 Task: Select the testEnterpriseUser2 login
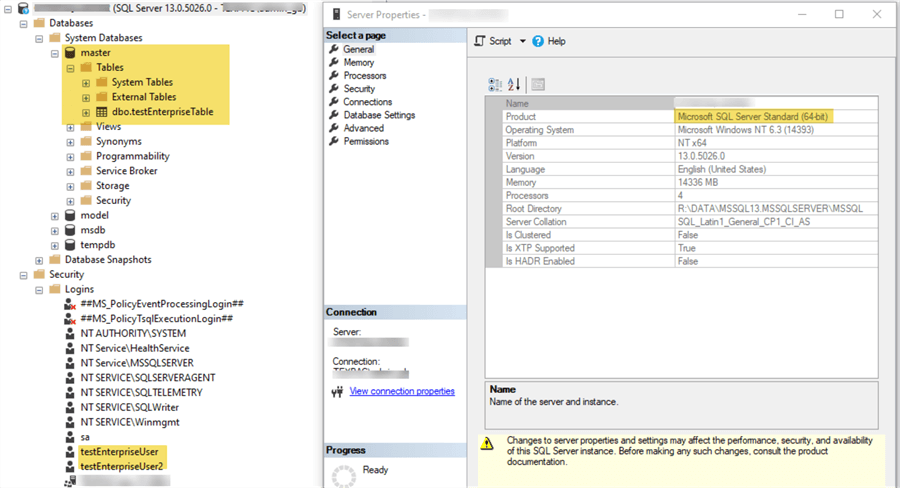(x=124, y=466)
